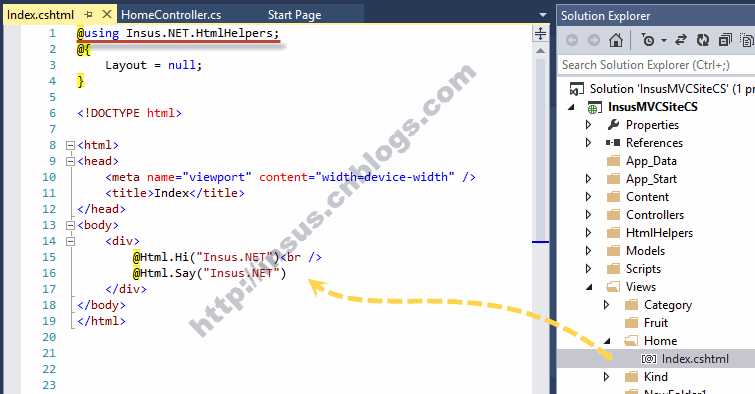Click the App_Data folder icon
755x394 pixels.
[x=613, y=160]
